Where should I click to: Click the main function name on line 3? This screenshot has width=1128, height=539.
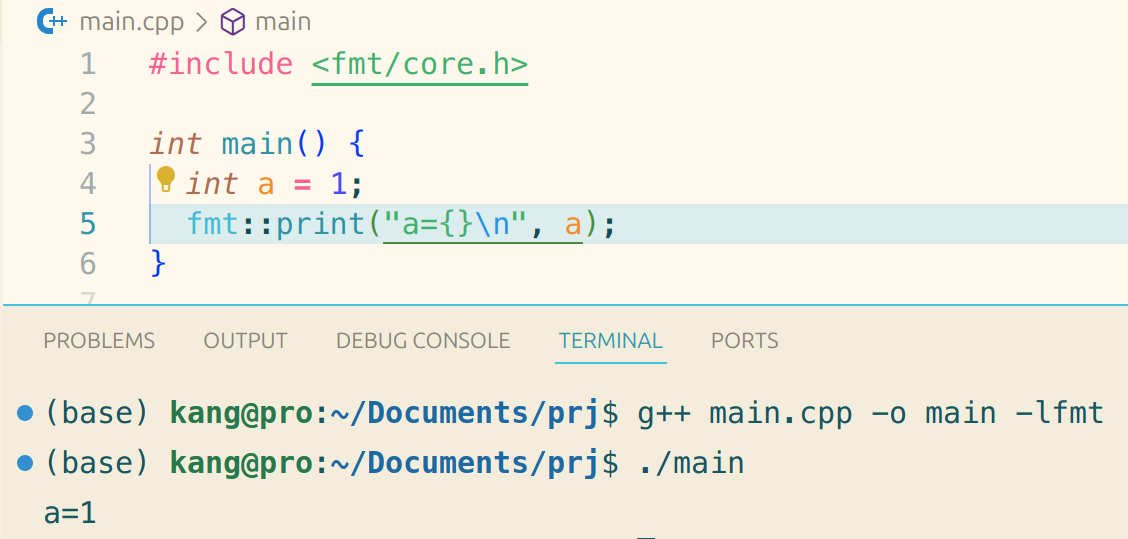258,144
